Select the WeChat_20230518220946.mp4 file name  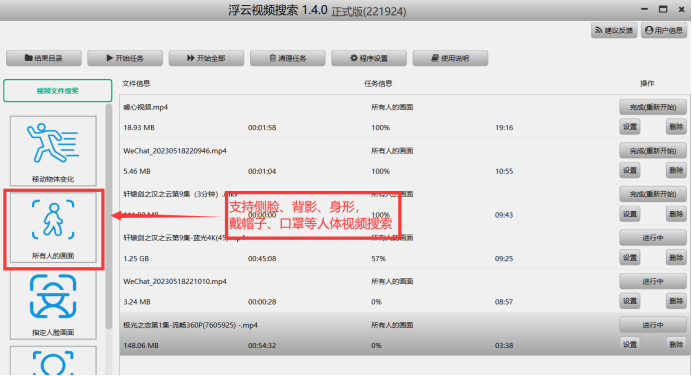pos(175,151)
